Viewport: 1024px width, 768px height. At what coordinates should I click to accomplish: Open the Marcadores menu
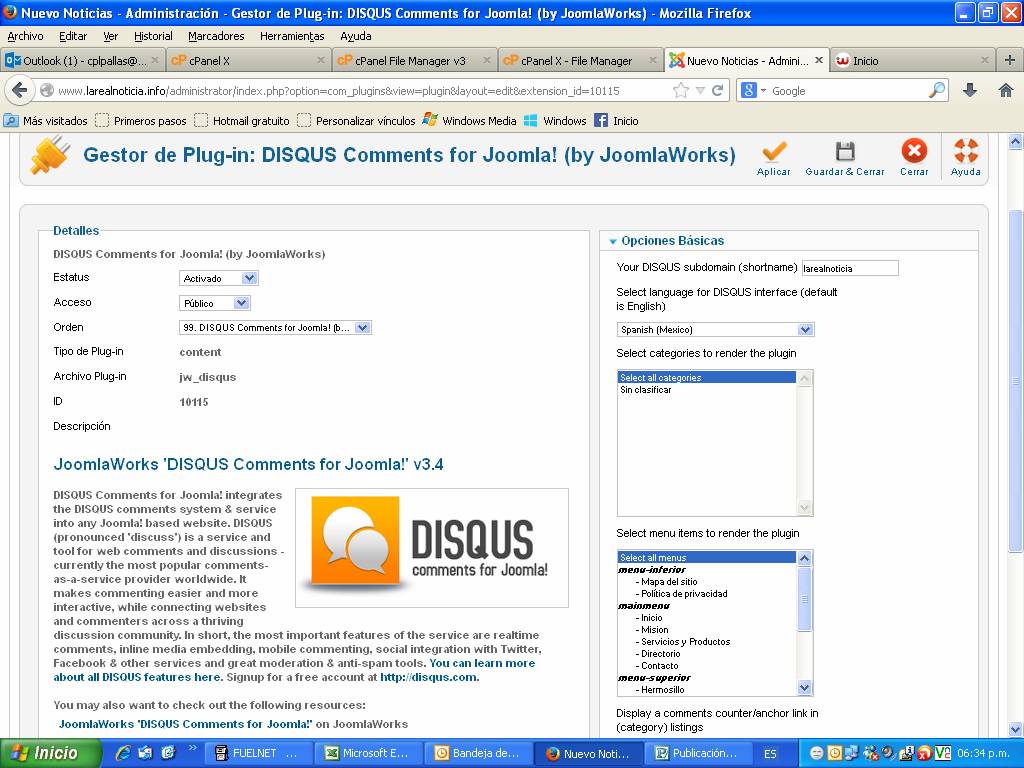tap(216, 37)
